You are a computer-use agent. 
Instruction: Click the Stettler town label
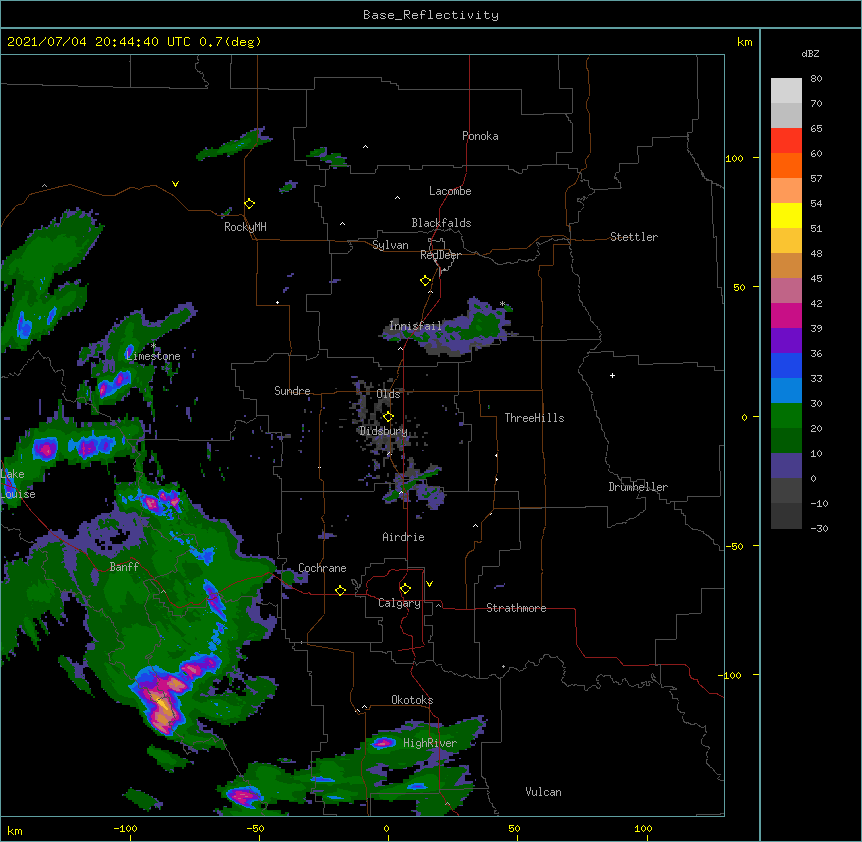(634, 237)
